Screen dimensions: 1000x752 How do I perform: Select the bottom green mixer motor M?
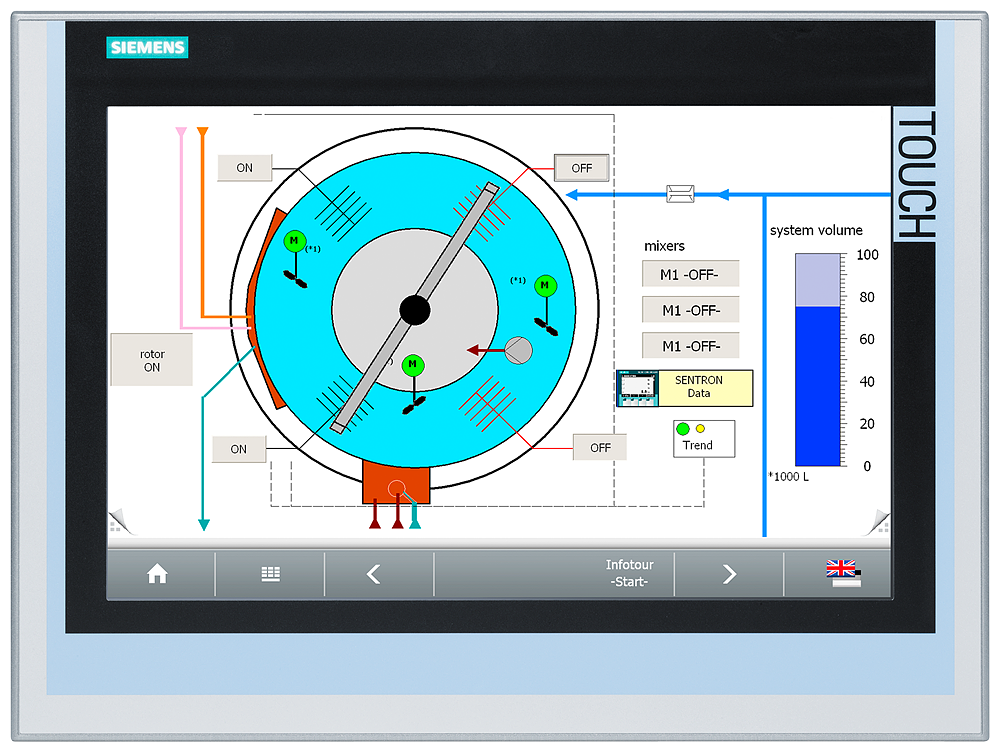pos(413,365)
